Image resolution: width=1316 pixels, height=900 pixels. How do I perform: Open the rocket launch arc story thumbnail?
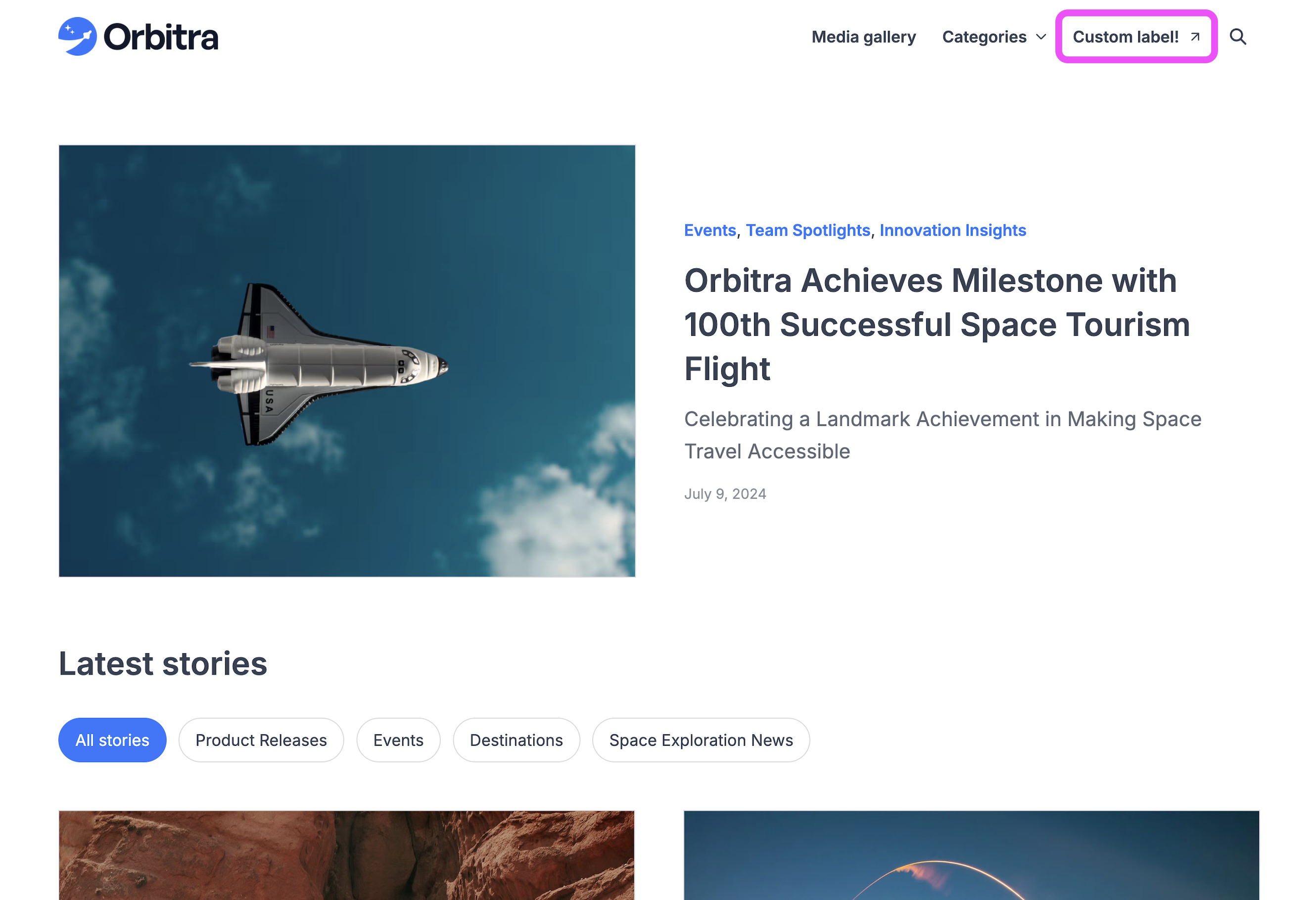[x=971, y=855]
